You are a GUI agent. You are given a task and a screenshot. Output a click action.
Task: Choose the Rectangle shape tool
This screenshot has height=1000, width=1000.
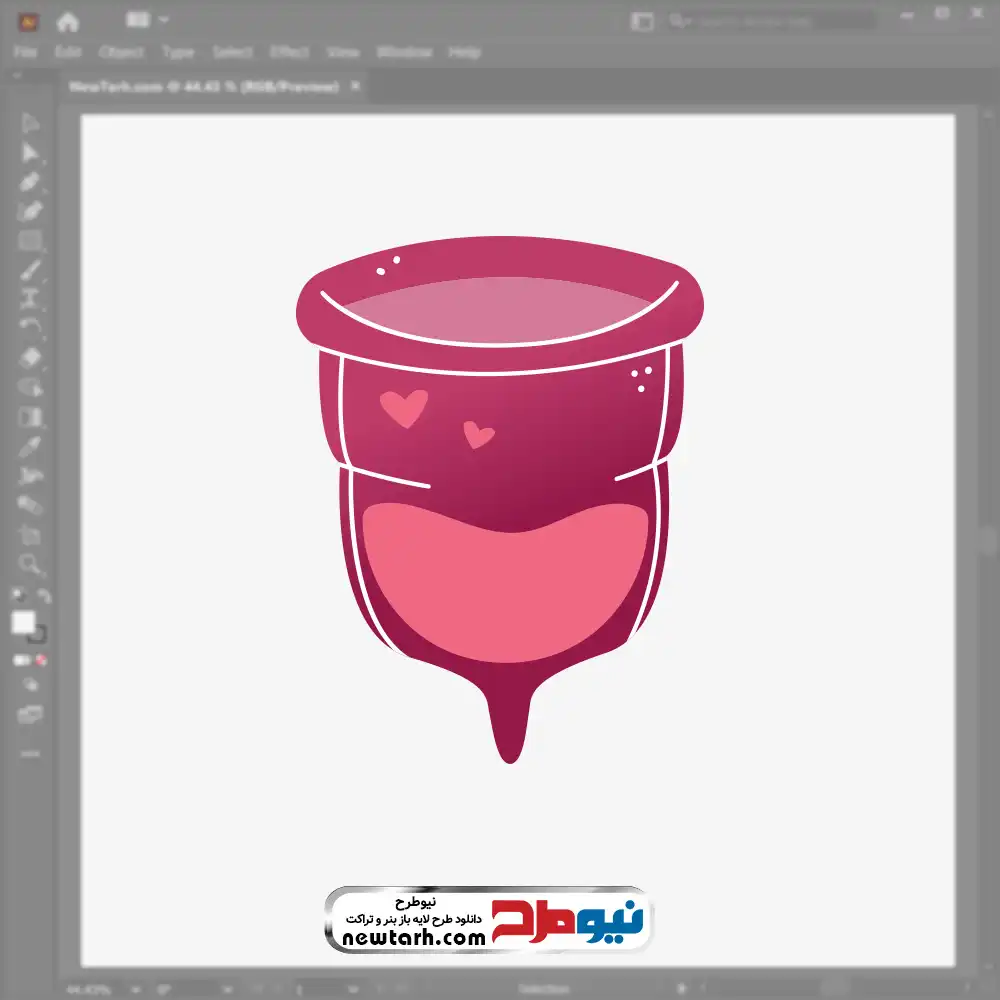30,241
